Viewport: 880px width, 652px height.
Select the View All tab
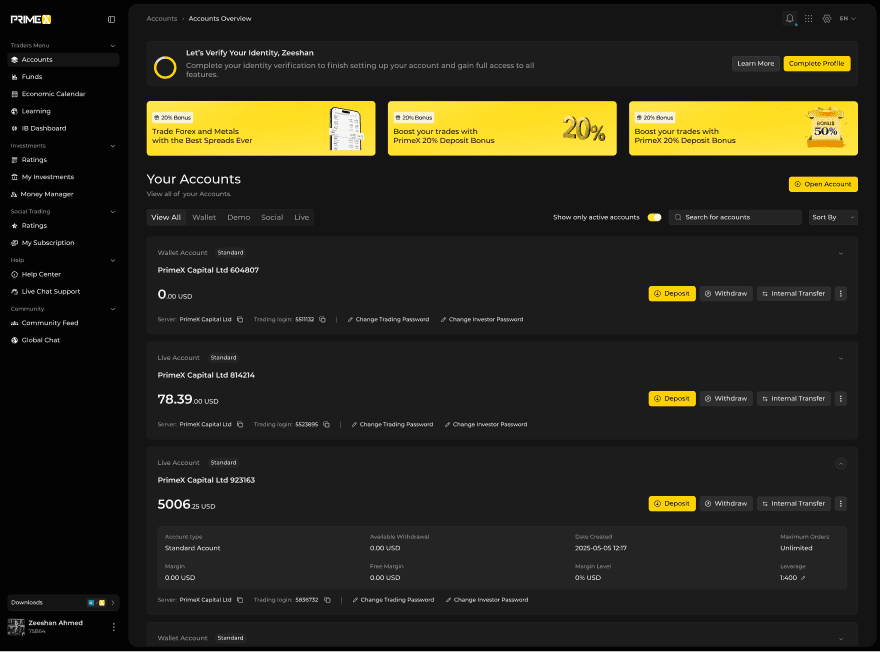coord(166,217)
